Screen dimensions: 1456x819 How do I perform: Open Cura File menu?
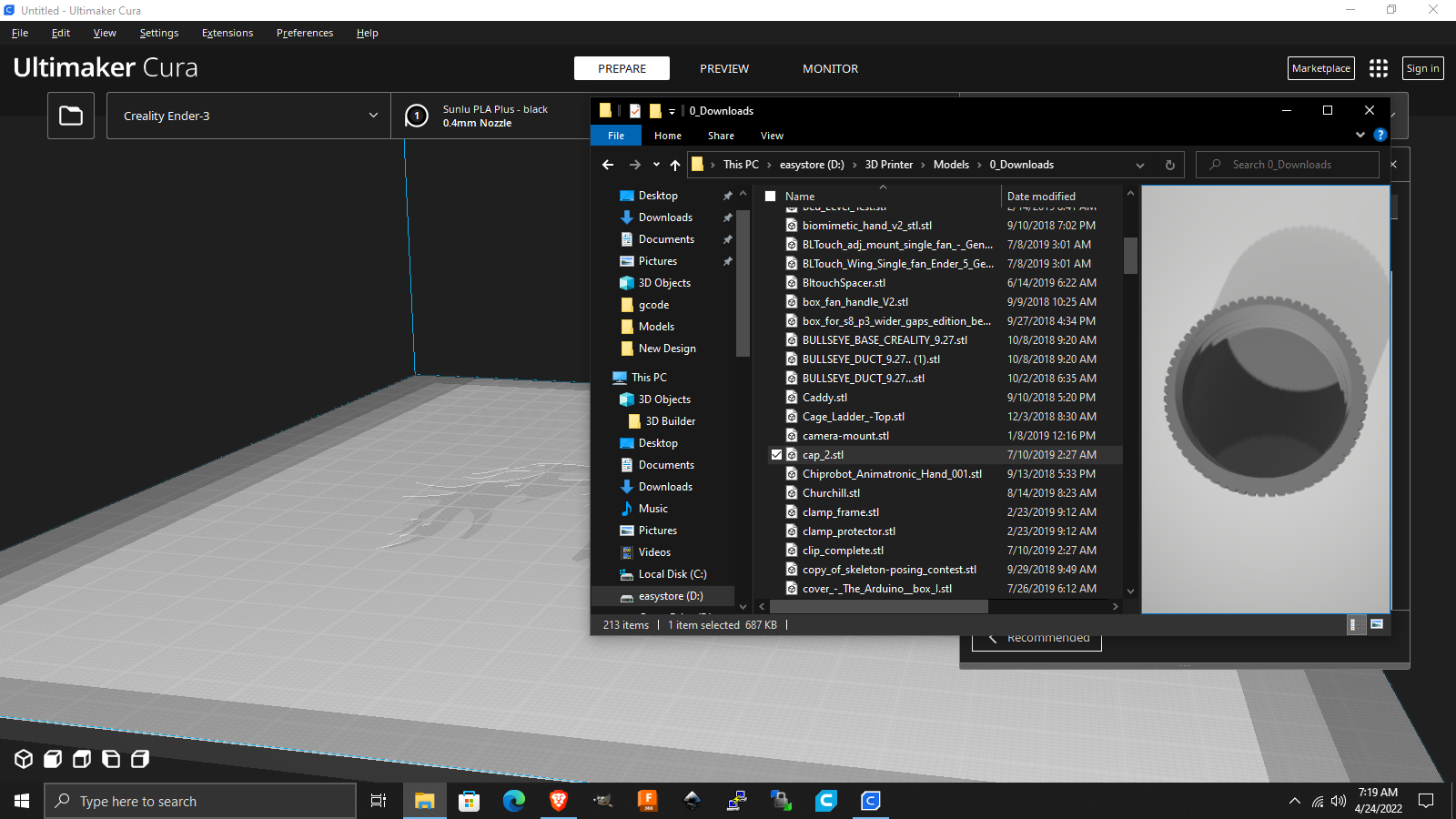click(x=20, y=33)
